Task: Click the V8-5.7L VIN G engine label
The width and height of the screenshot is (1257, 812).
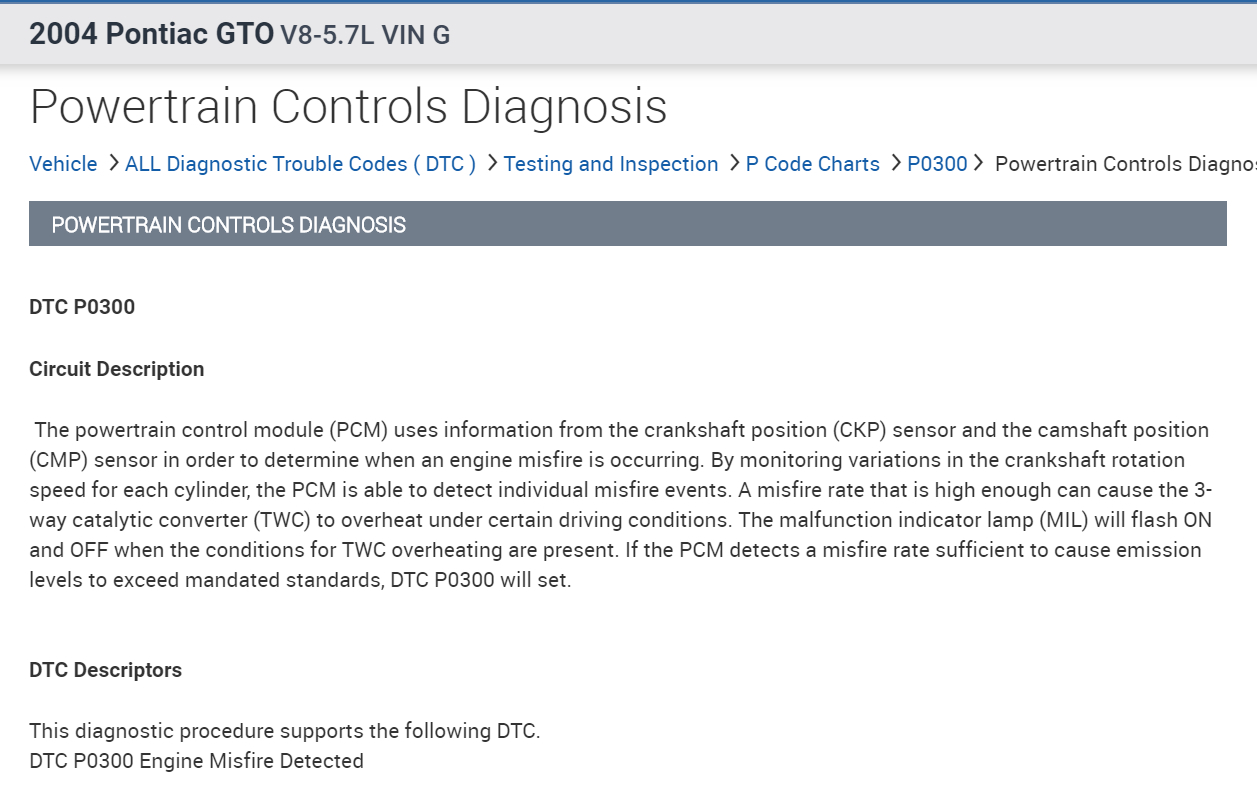Action: (365, 36)
